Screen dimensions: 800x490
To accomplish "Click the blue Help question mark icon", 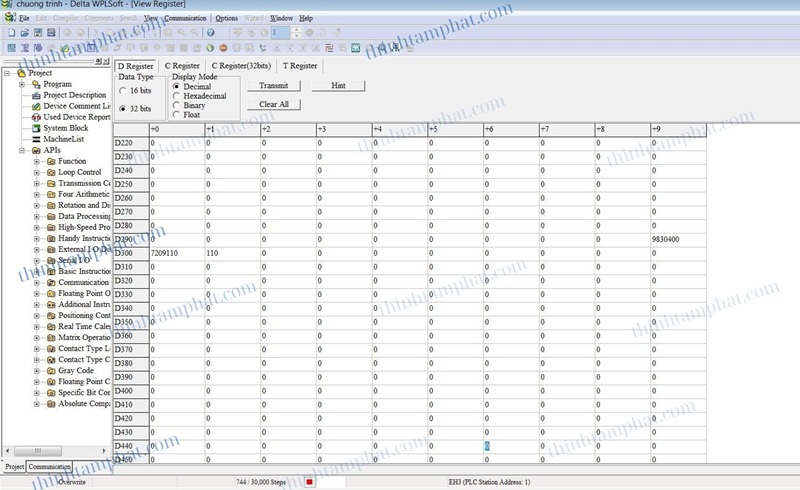I will click(x=210, y=33).
